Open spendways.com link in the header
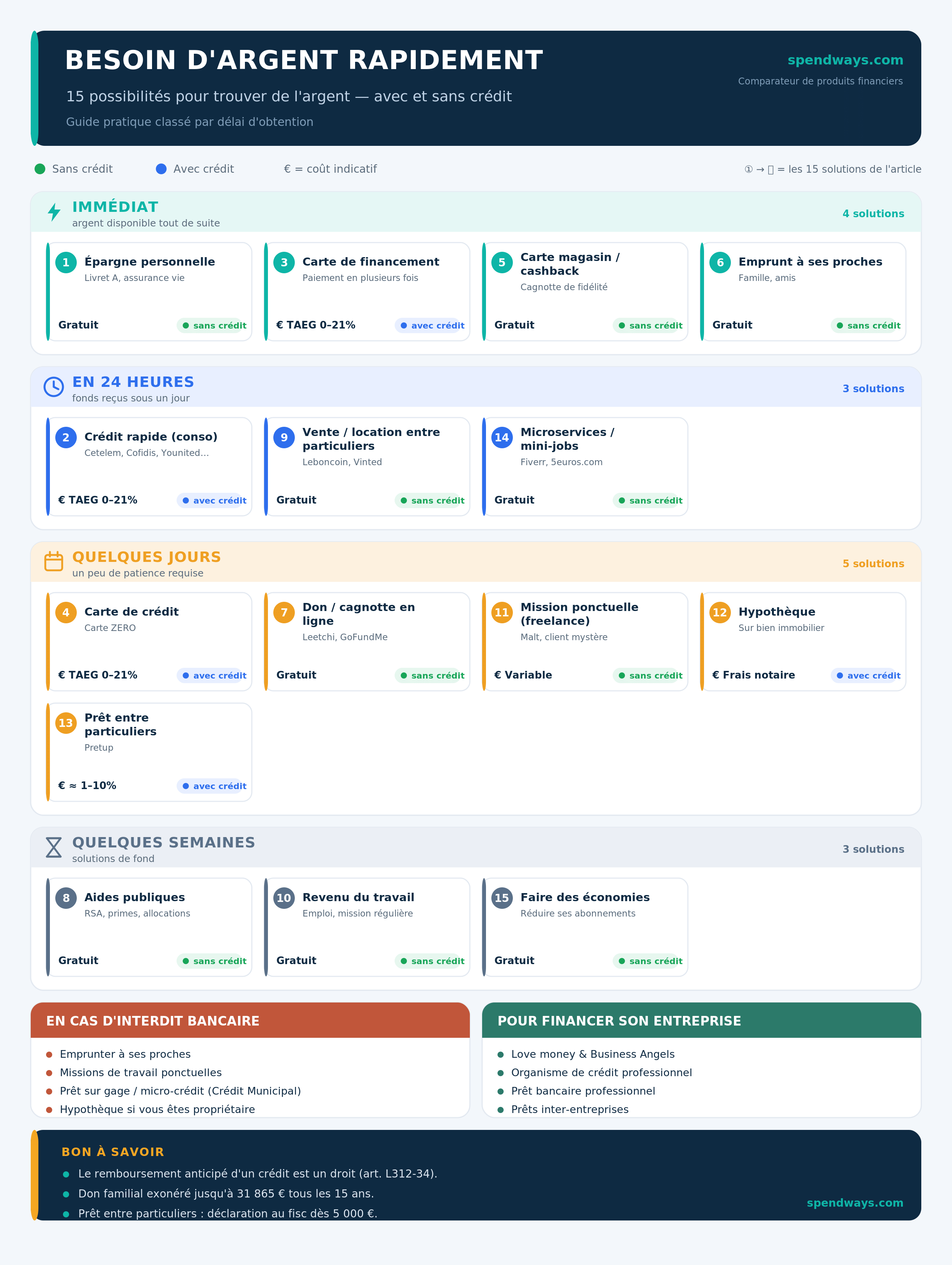Screen dimensions: 952x1265 (845, 60)
